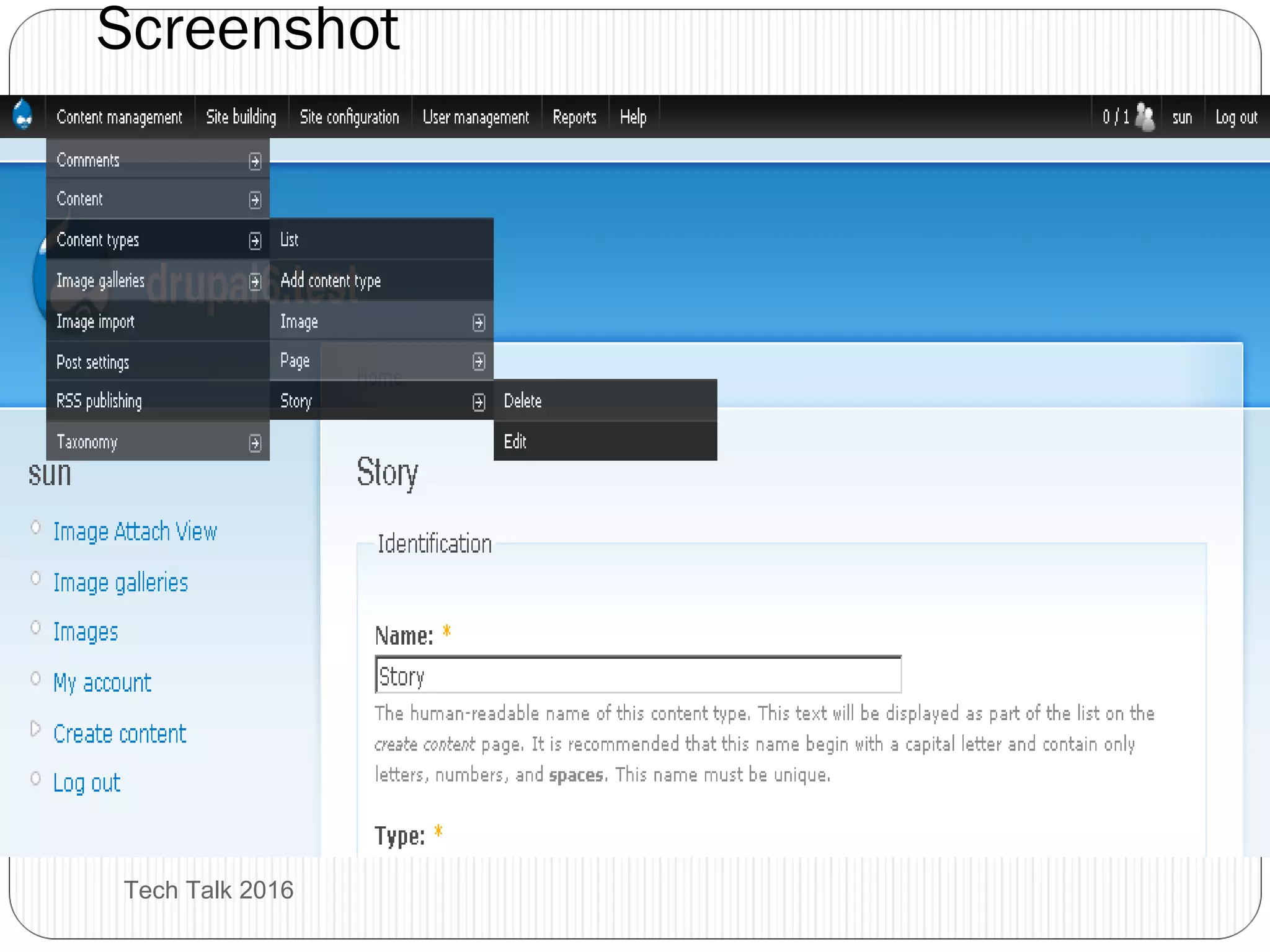Viewport: 1270px width, 952px height.
Task: Click into the Name text field
Action: click(x=638, y=675)
